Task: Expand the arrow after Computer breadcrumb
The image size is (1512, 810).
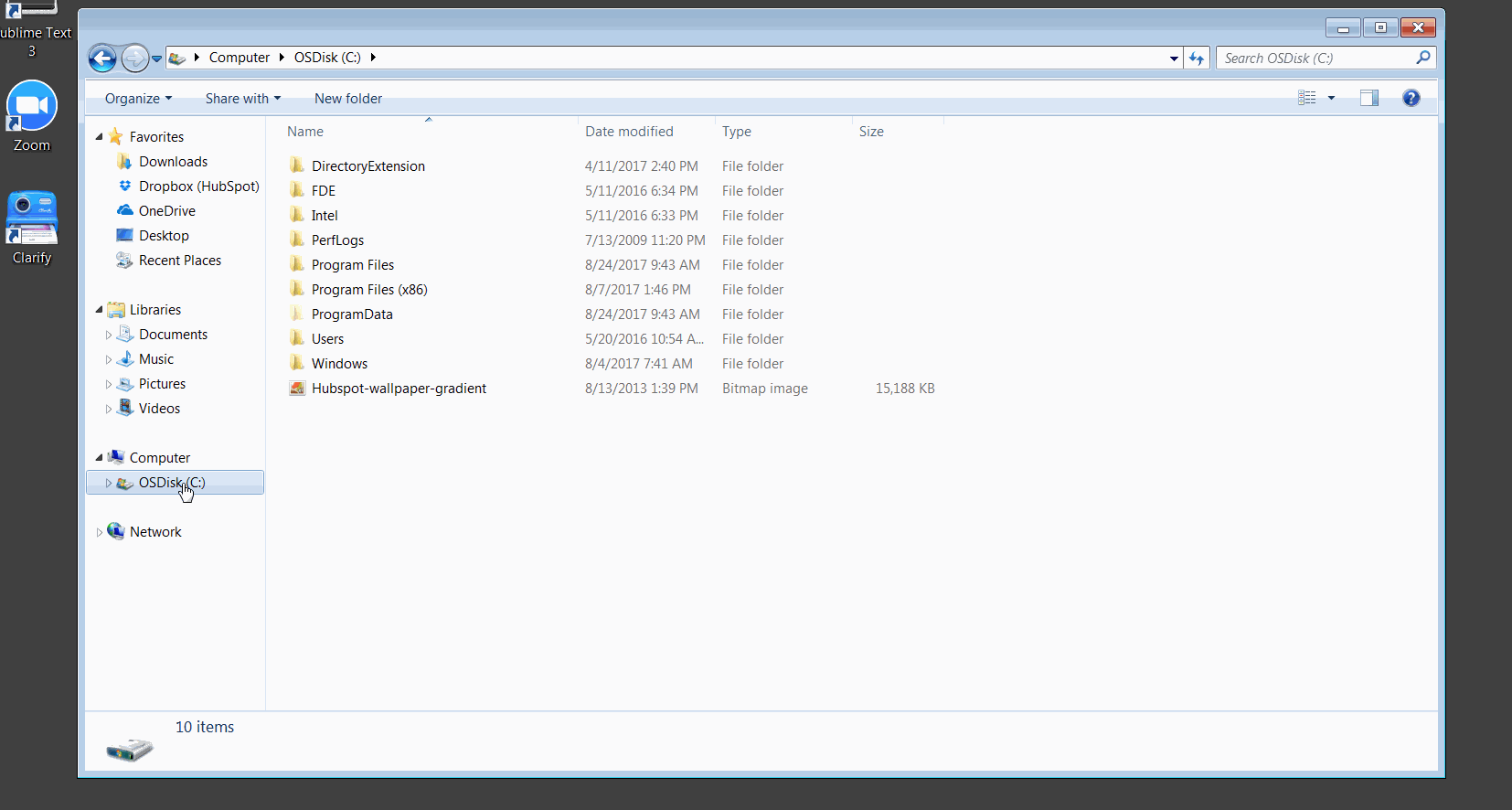Action: click(x=282, y=58)
